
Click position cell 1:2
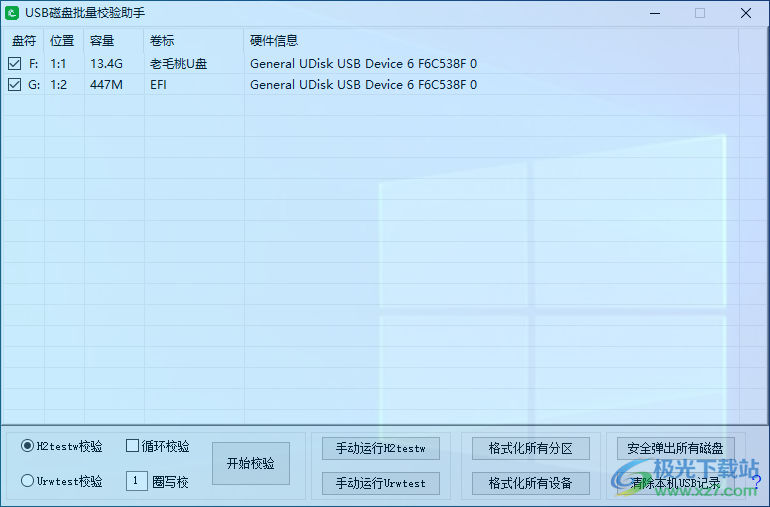pyautogui.click(x=58, y=85)
